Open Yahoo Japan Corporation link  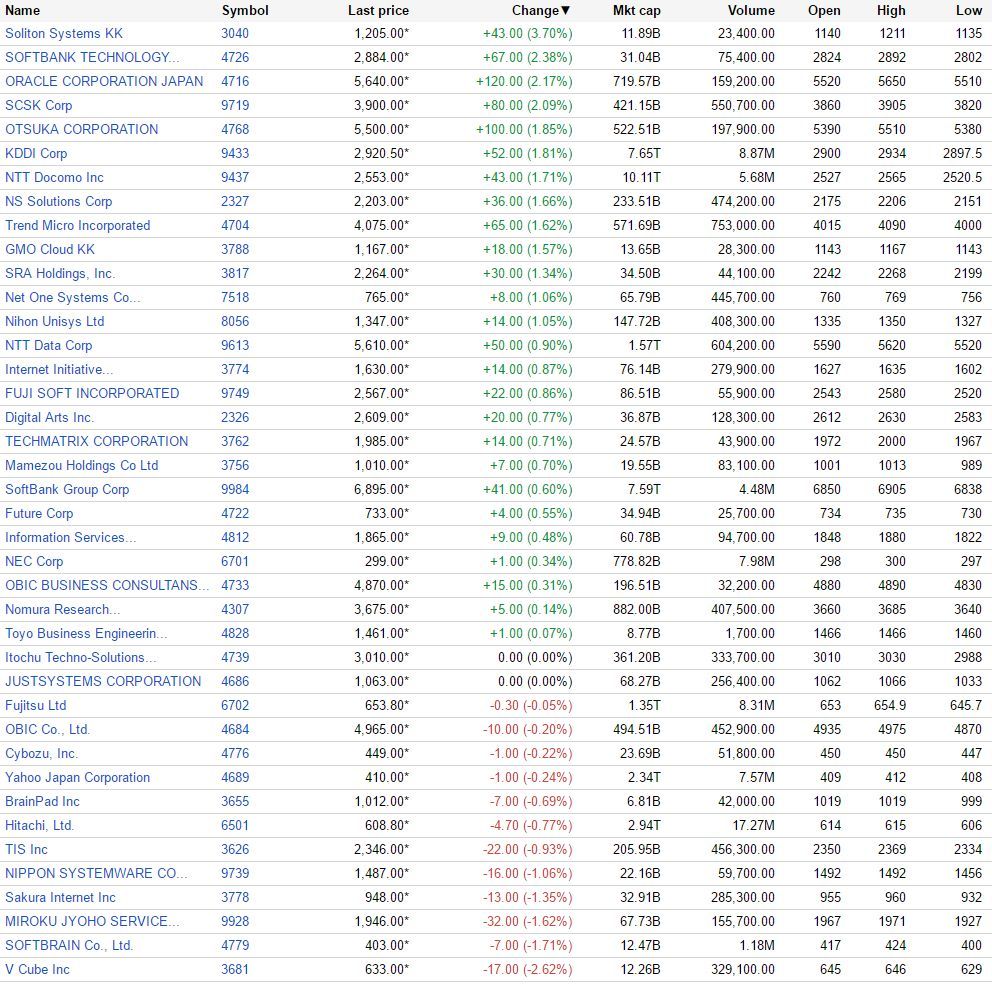78,778
